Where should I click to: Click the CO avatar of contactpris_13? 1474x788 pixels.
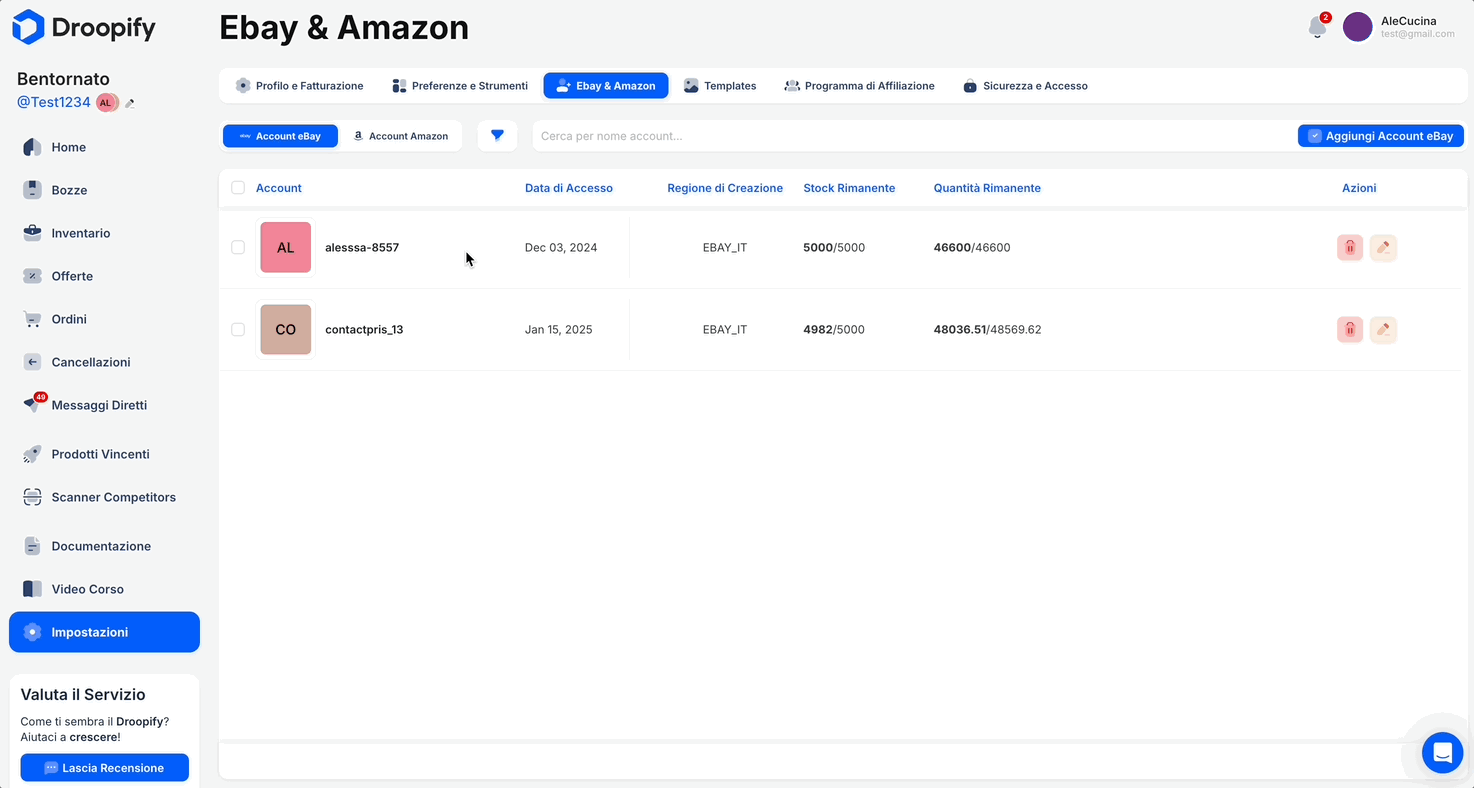286,329
